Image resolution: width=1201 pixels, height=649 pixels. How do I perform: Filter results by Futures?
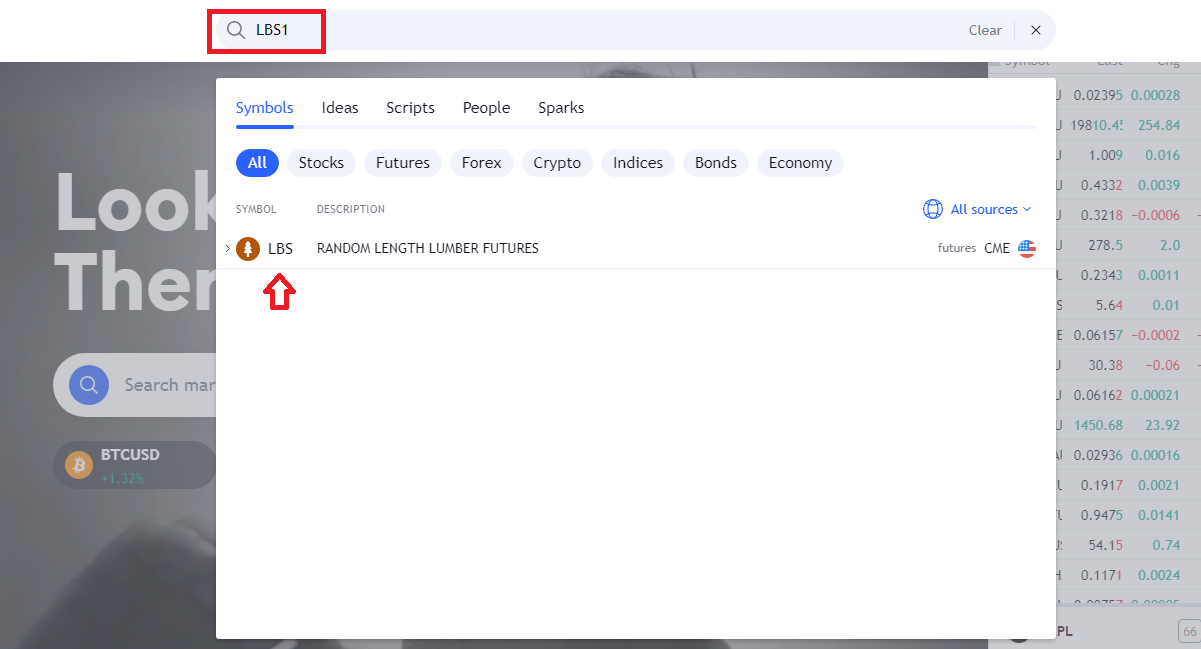click(x=402, y=163)
